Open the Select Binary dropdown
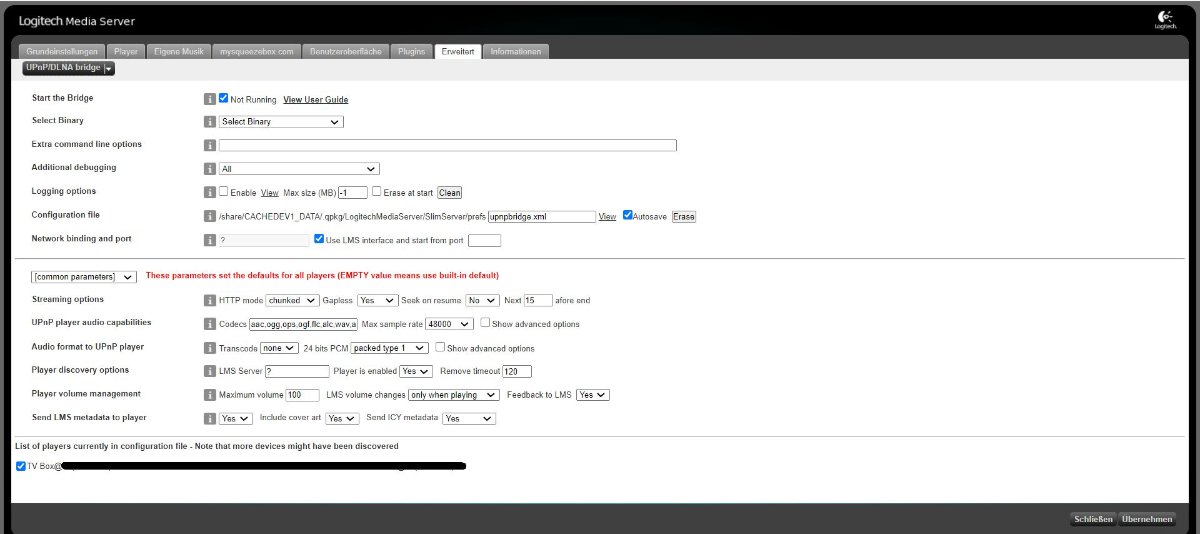The height and width of the screenshot is (534, 1200). coord(281,122)
